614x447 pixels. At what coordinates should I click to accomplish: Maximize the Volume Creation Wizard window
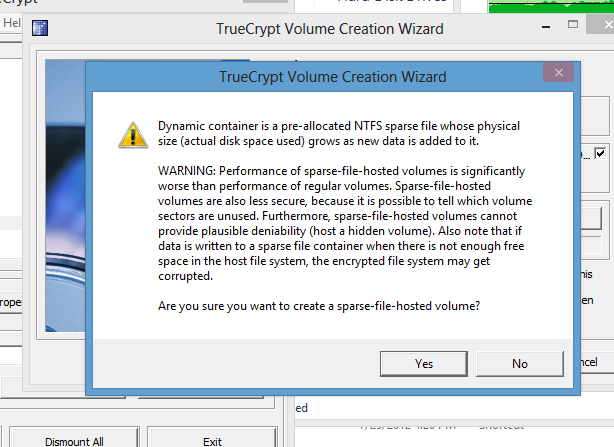click(572, 25)
